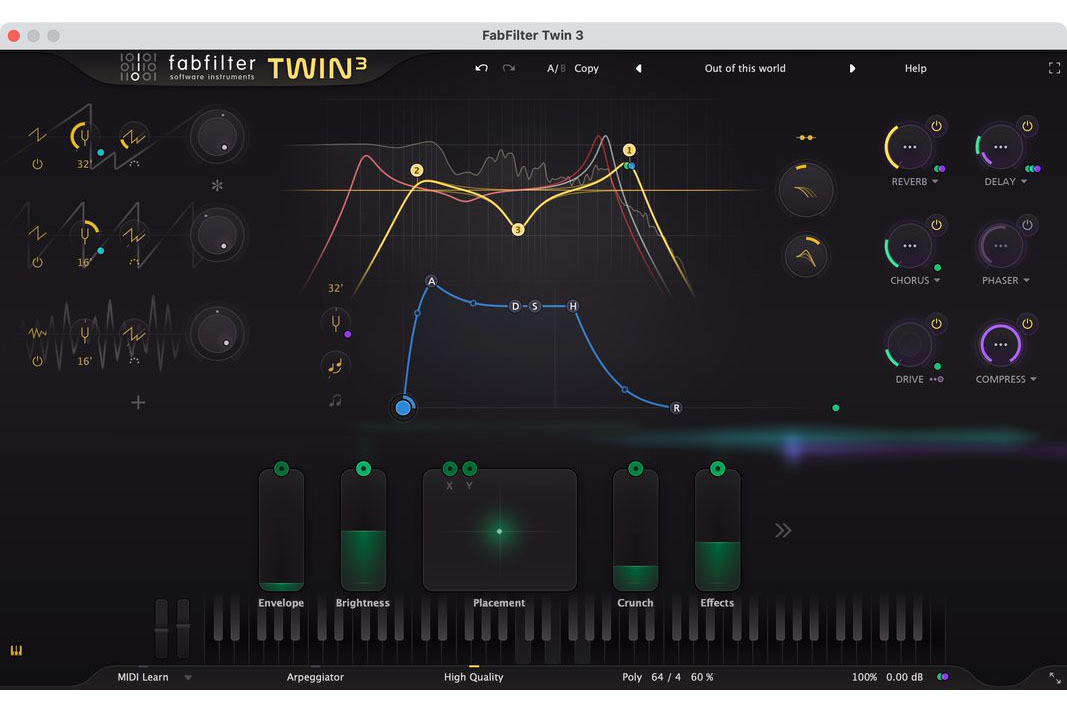This screenshot has height=712, width=1067.
Task: Click the resize icon in bottom-right corner
Action: click(1054, 678)
